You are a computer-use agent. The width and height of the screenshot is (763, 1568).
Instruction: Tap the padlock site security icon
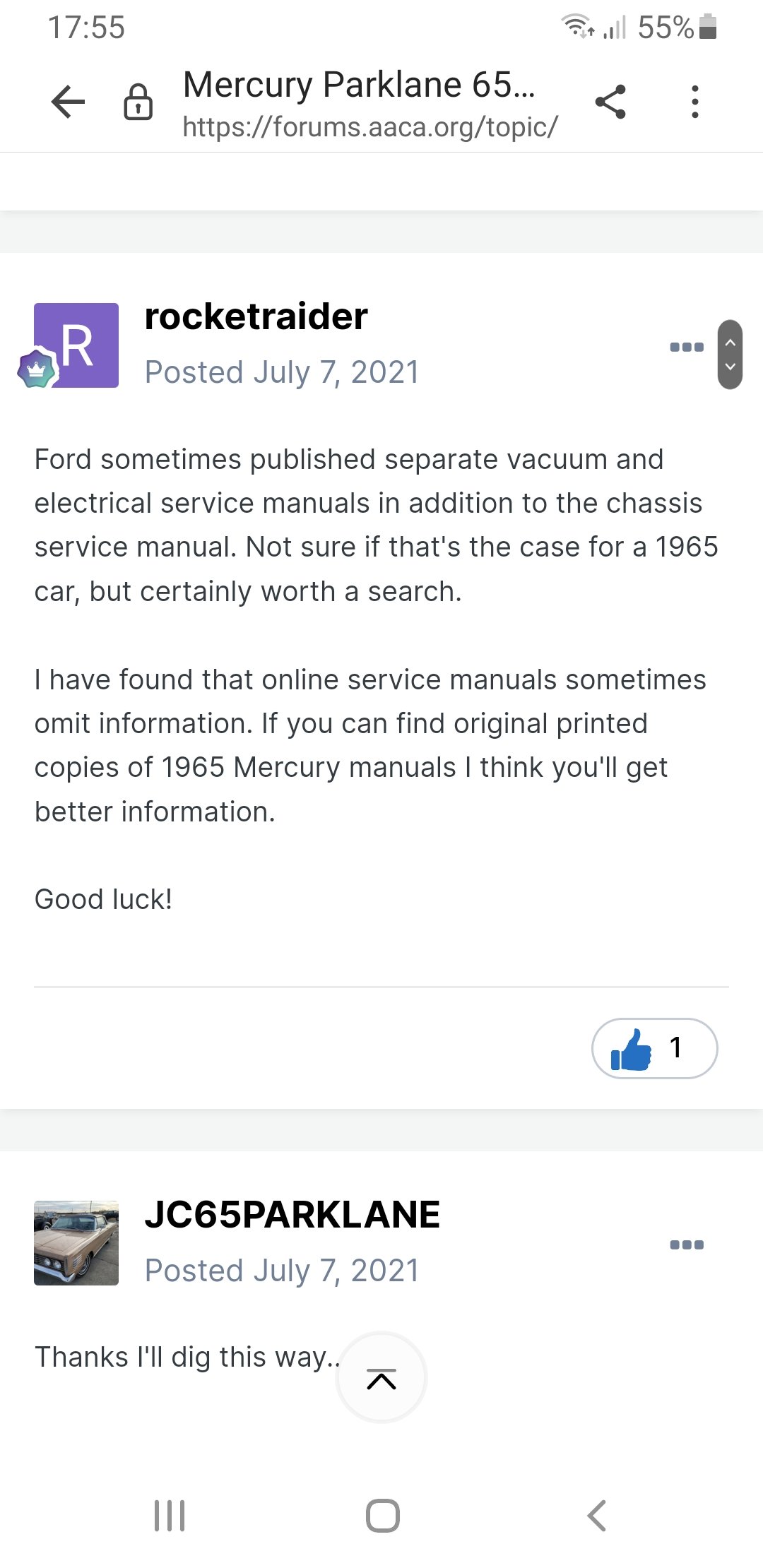(x=138, y=102)
